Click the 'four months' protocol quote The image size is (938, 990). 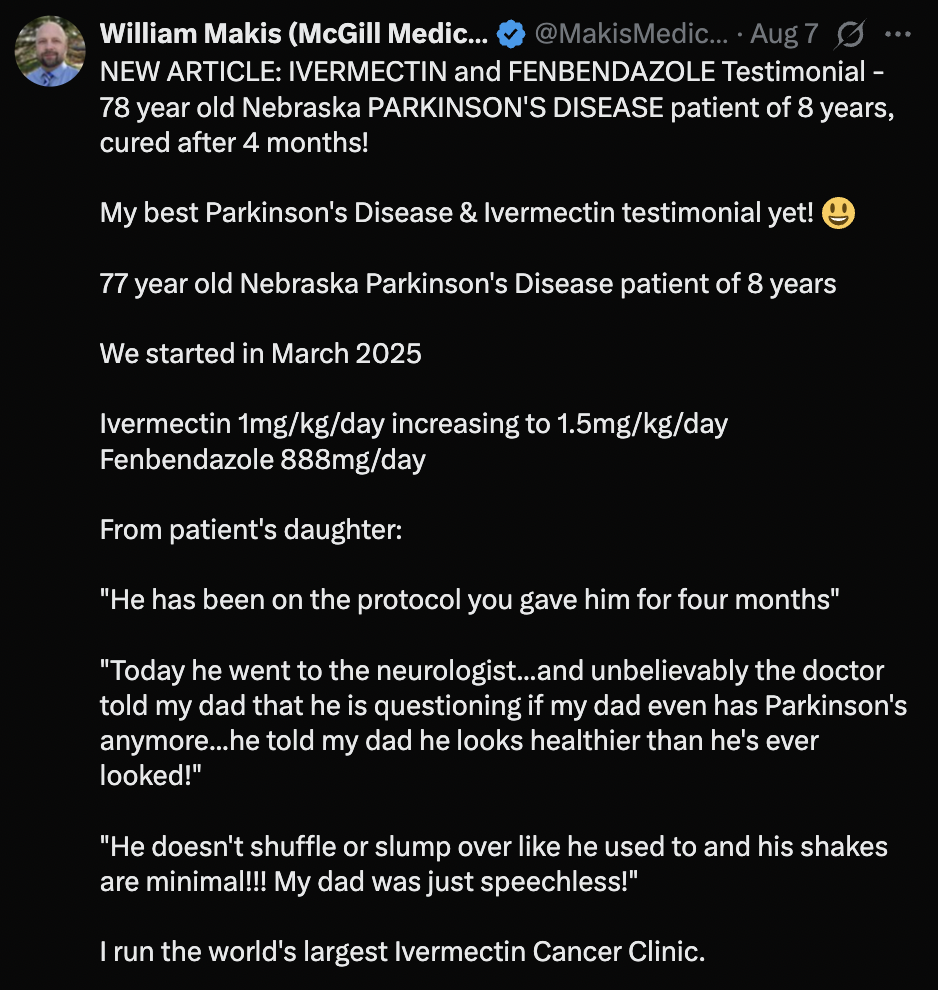click(x=469, y=600)
